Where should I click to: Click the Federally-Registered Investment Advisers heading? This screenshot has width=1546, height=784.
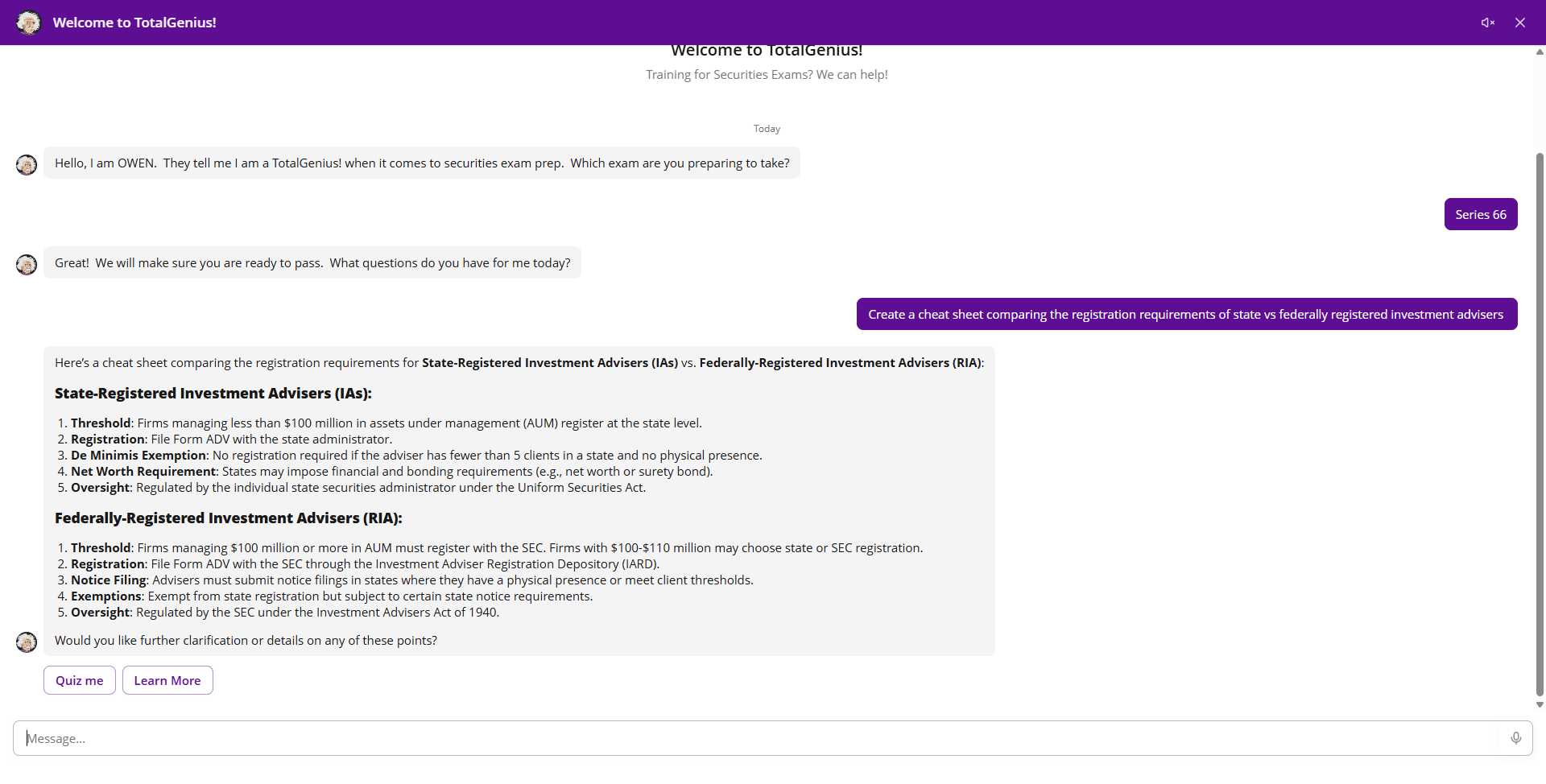[229, 518]
